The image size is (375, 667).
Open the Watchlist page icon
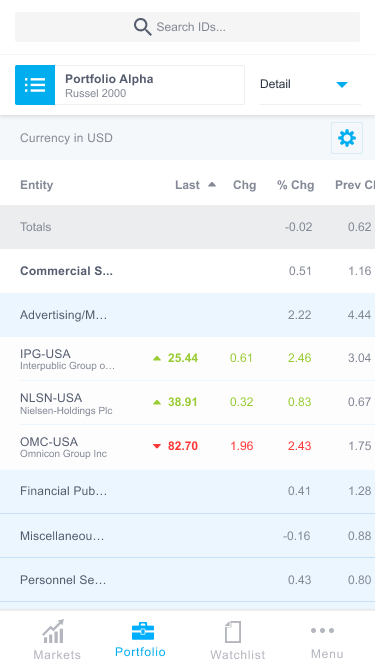coord(233,632)
